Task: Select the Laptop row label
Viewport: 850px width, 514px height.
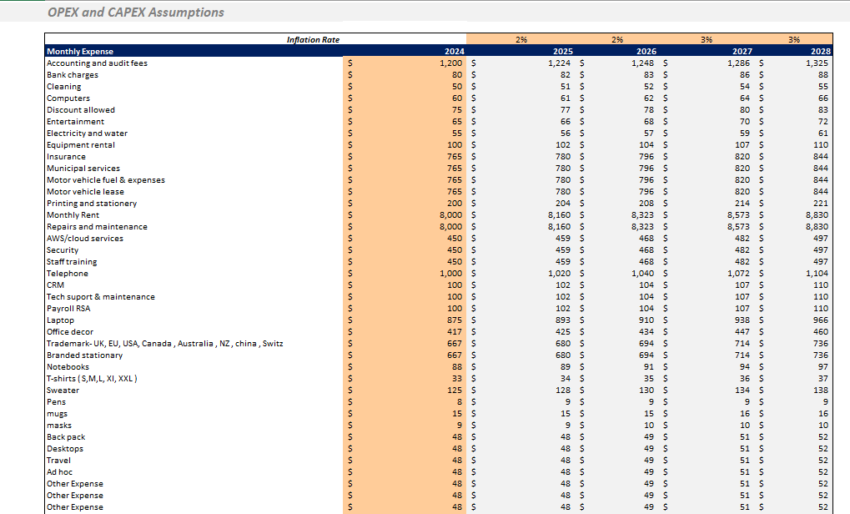Action: tap(60, 320)
